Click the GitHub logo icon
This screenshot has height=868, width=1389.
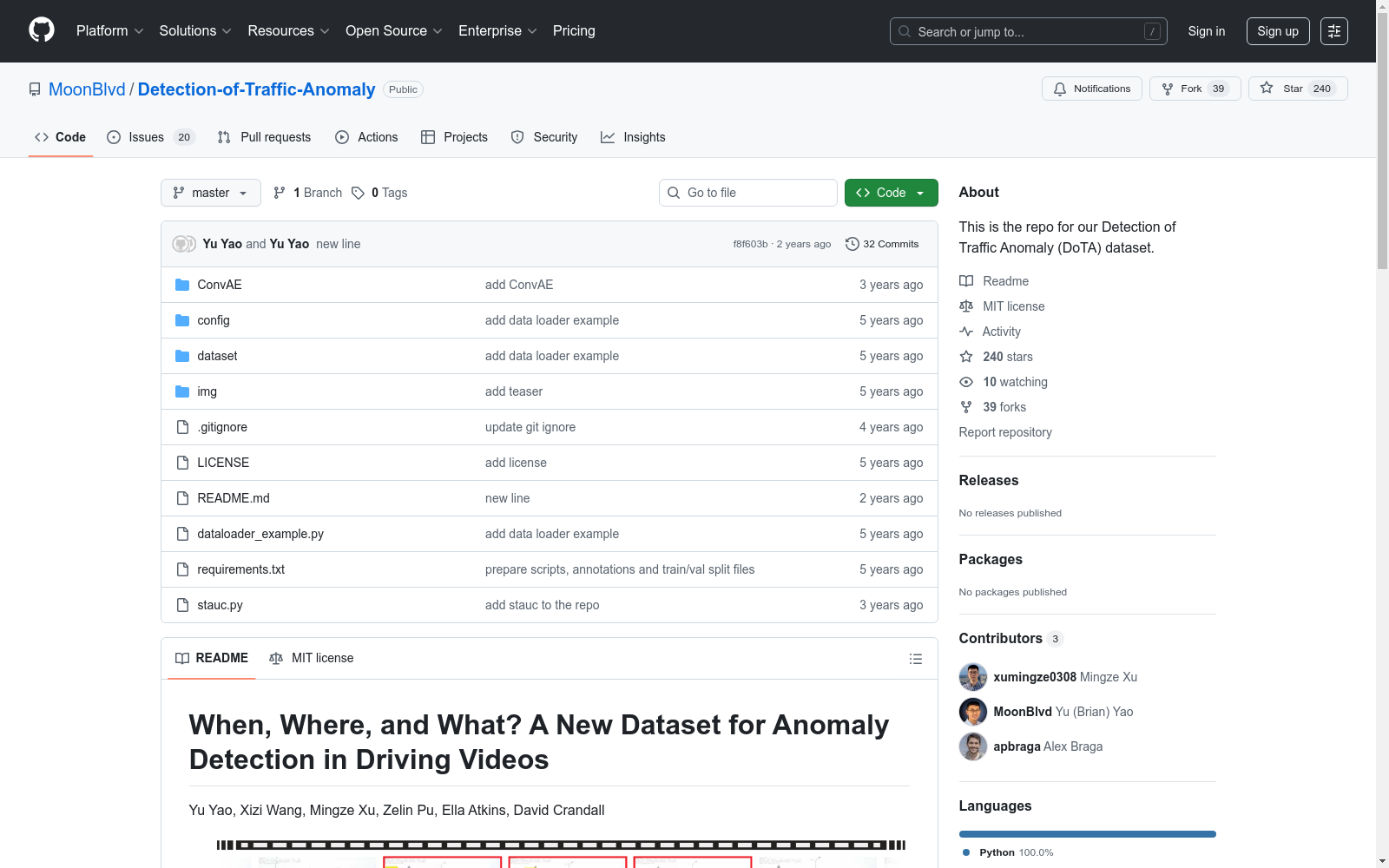(x=42, y=30)
